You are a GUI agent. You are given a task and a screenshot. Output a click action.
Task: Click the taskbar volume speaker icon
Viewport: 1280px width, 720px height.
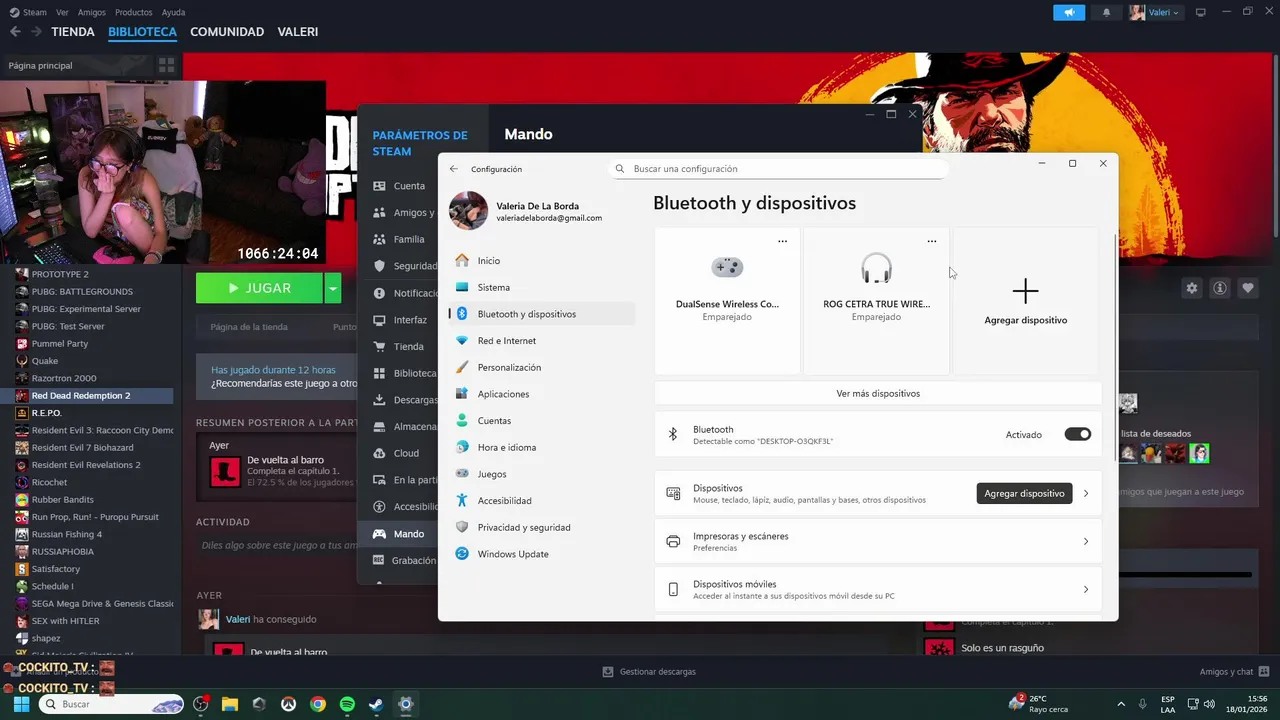tap(1208, 704)
